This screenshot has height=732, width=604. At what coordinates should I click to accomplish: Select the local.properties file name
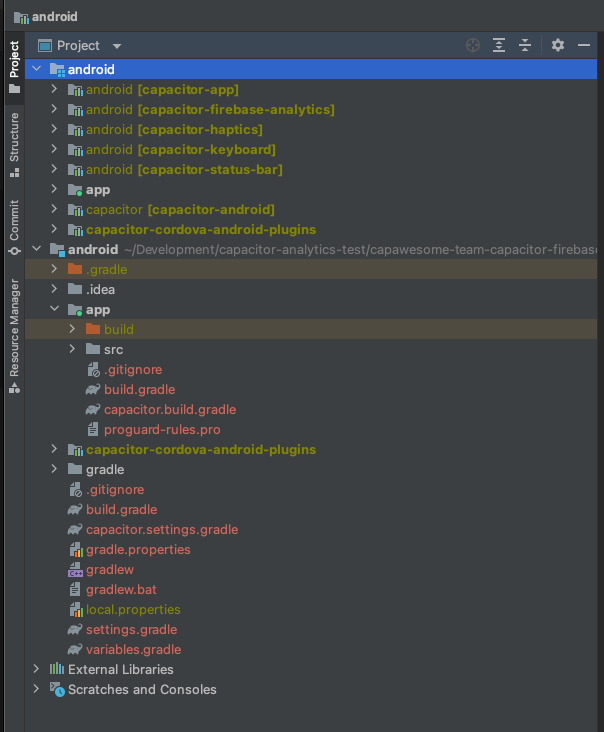tap(133, 610)
